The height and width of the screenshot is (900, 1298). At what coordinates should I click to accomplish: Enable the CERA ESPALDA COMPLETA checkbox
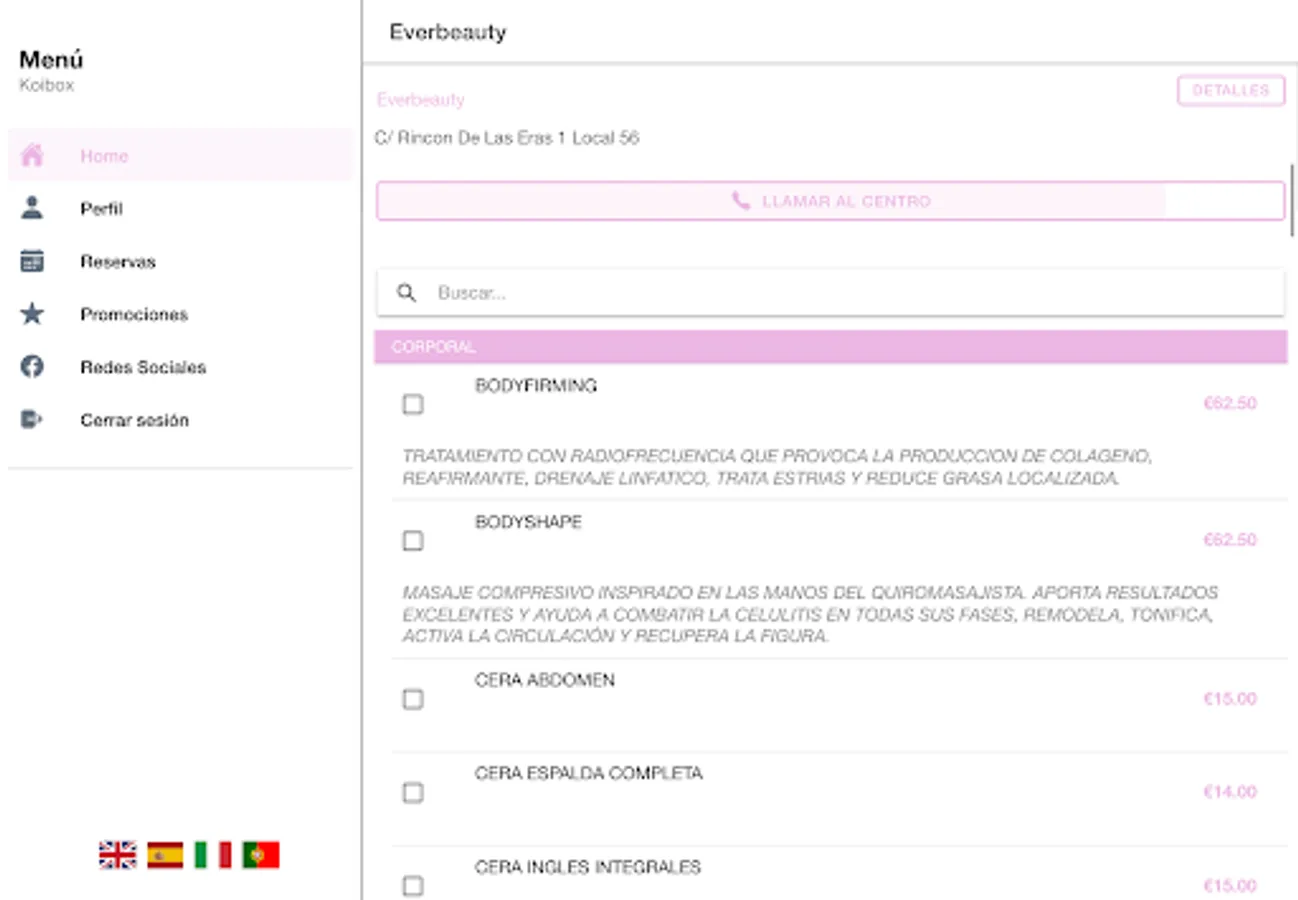pos(412,793)
